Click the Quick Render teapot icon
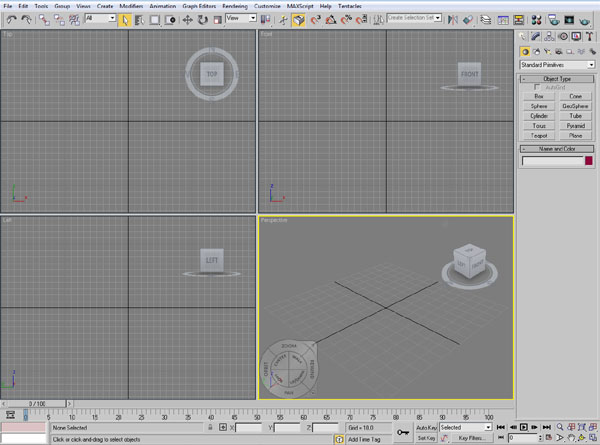 pos(584,20)
